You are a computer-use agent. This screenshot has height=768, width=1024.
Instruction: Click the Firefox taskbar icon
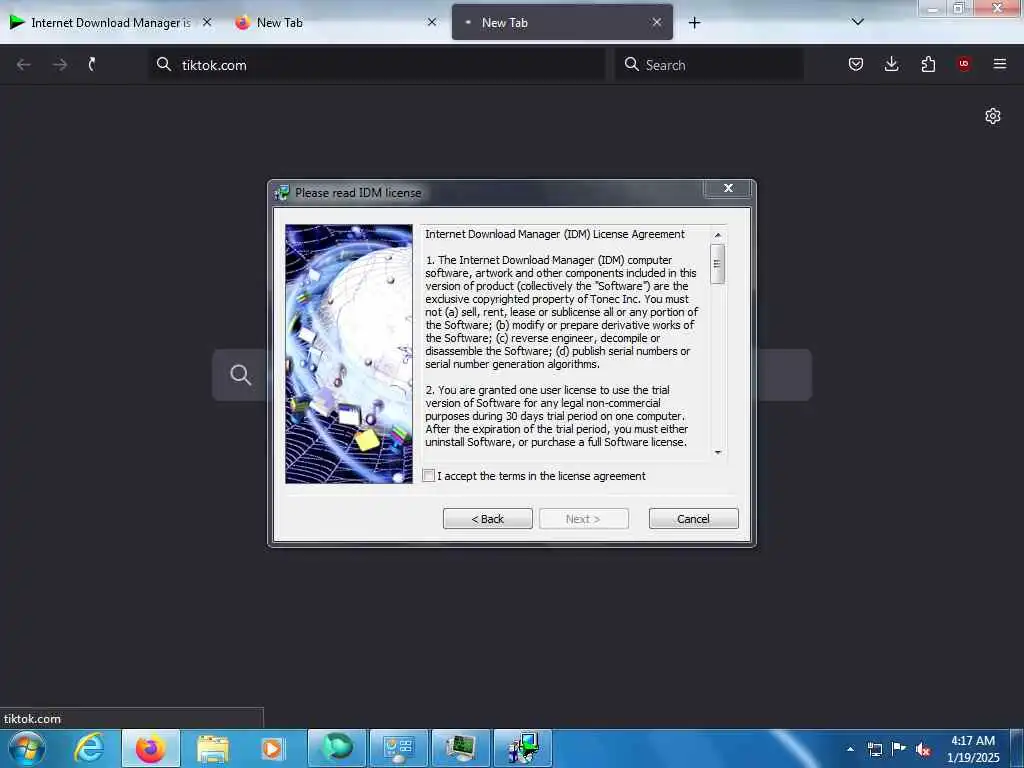coord(150,748)
